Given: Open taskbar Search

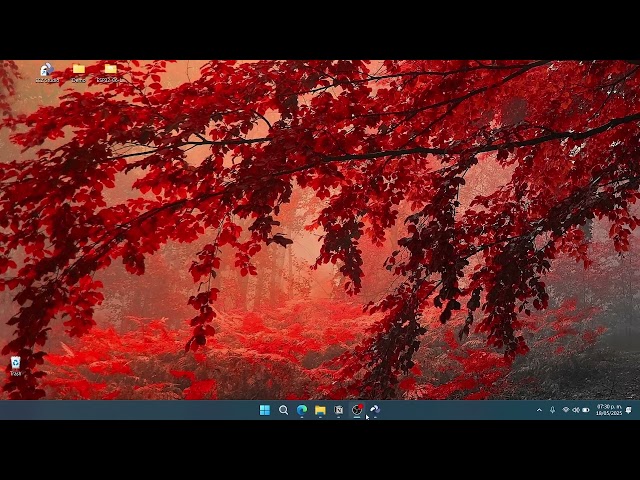Looking at the screenshot, I should (x=283, y=410).
